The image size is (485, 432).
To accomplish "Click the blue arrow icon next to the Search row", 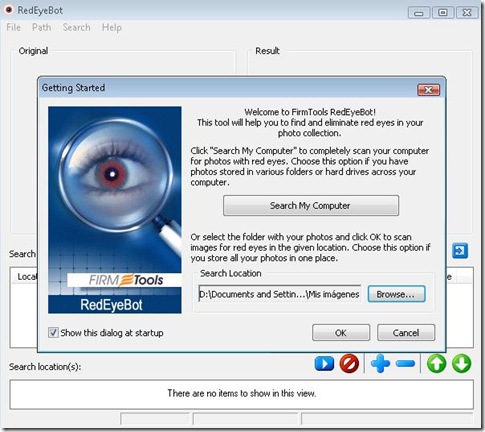I will (x=460, y=251).
